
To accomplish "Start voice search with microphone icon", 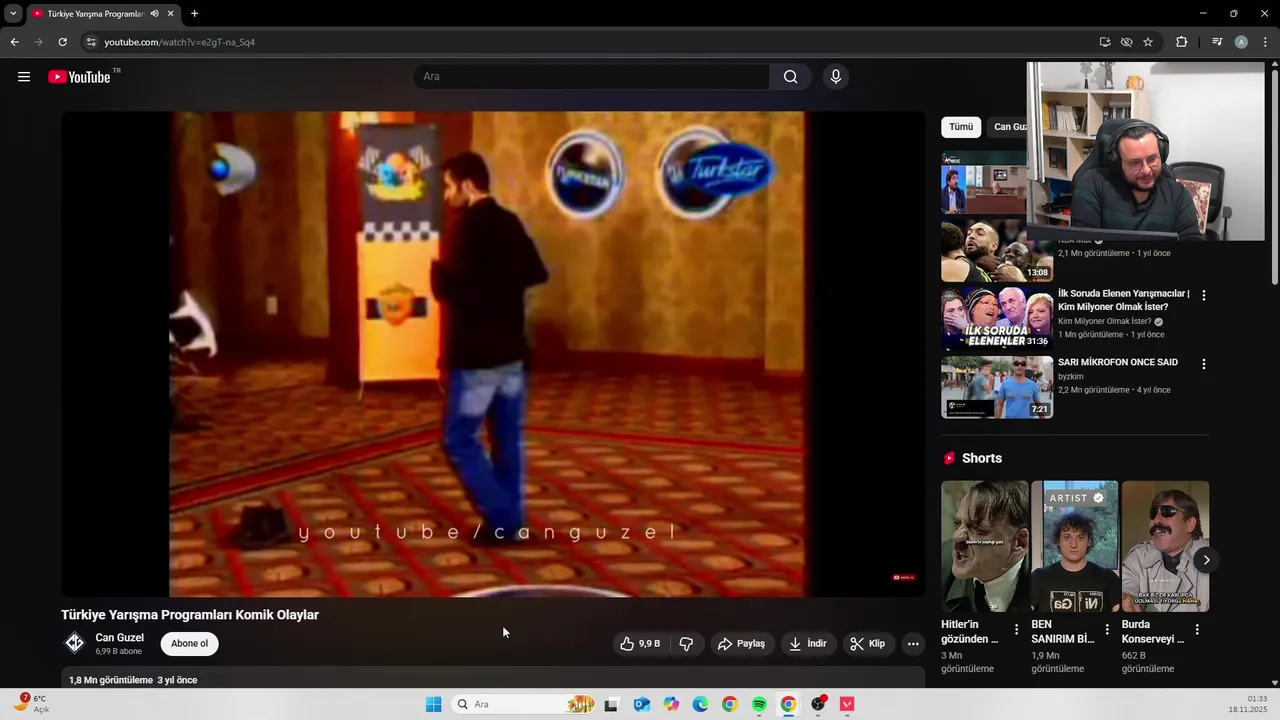I will (x=836, y=77).
